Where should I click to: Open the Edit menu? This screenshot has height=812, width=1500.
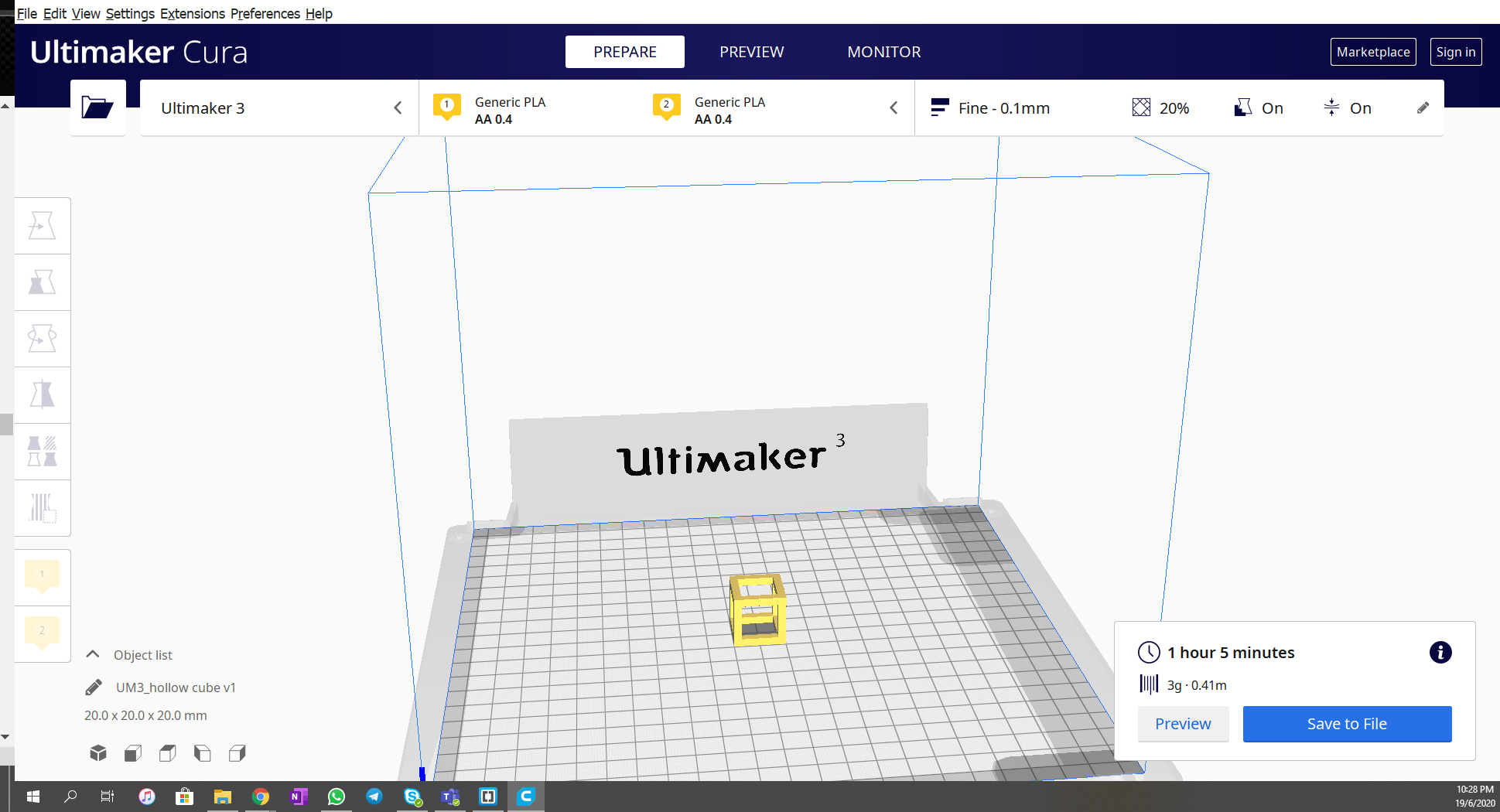tap(55, 13)
